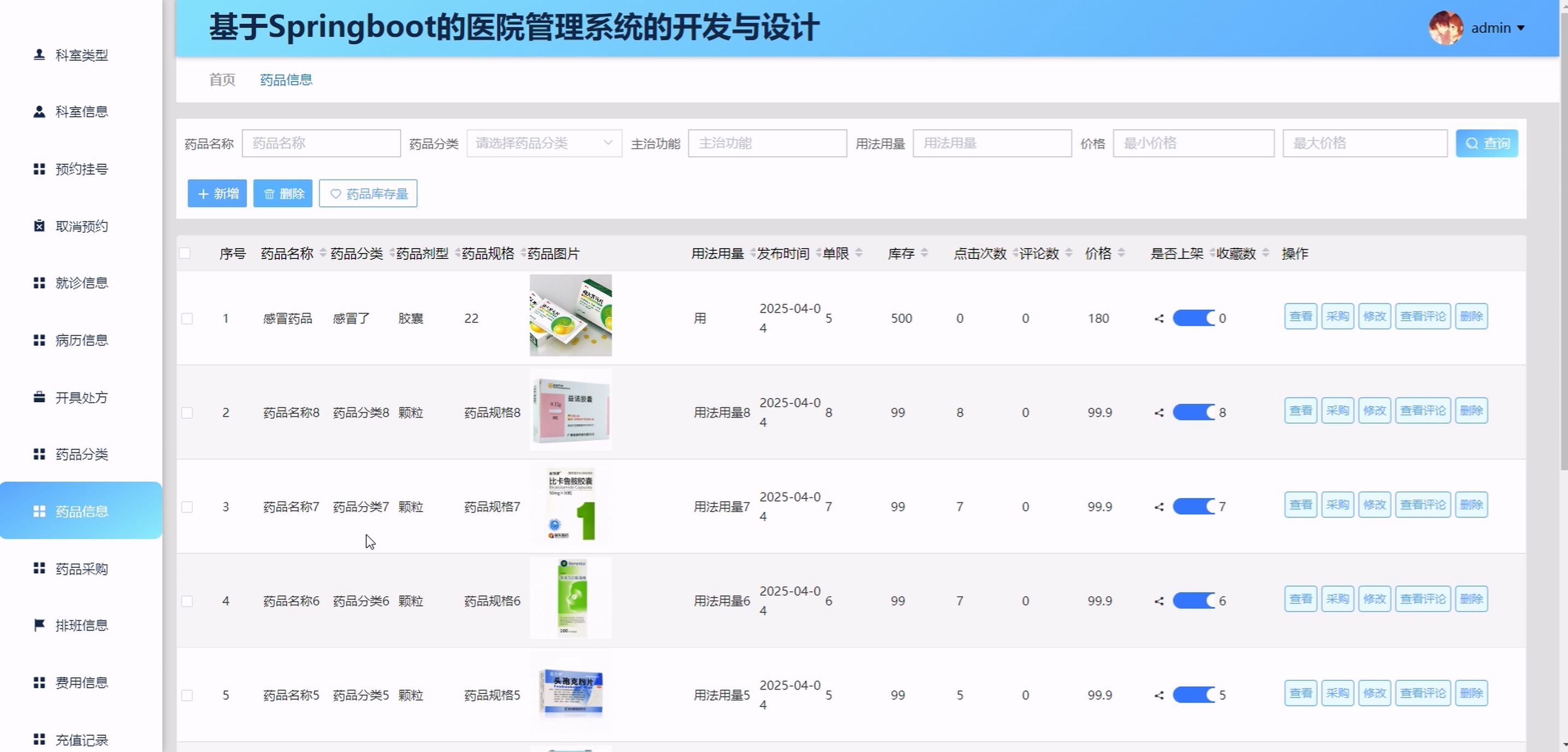Screen dimensions: 1568x752
Task: Click the 科室类型 person icon
Action: tap(39, 55)
